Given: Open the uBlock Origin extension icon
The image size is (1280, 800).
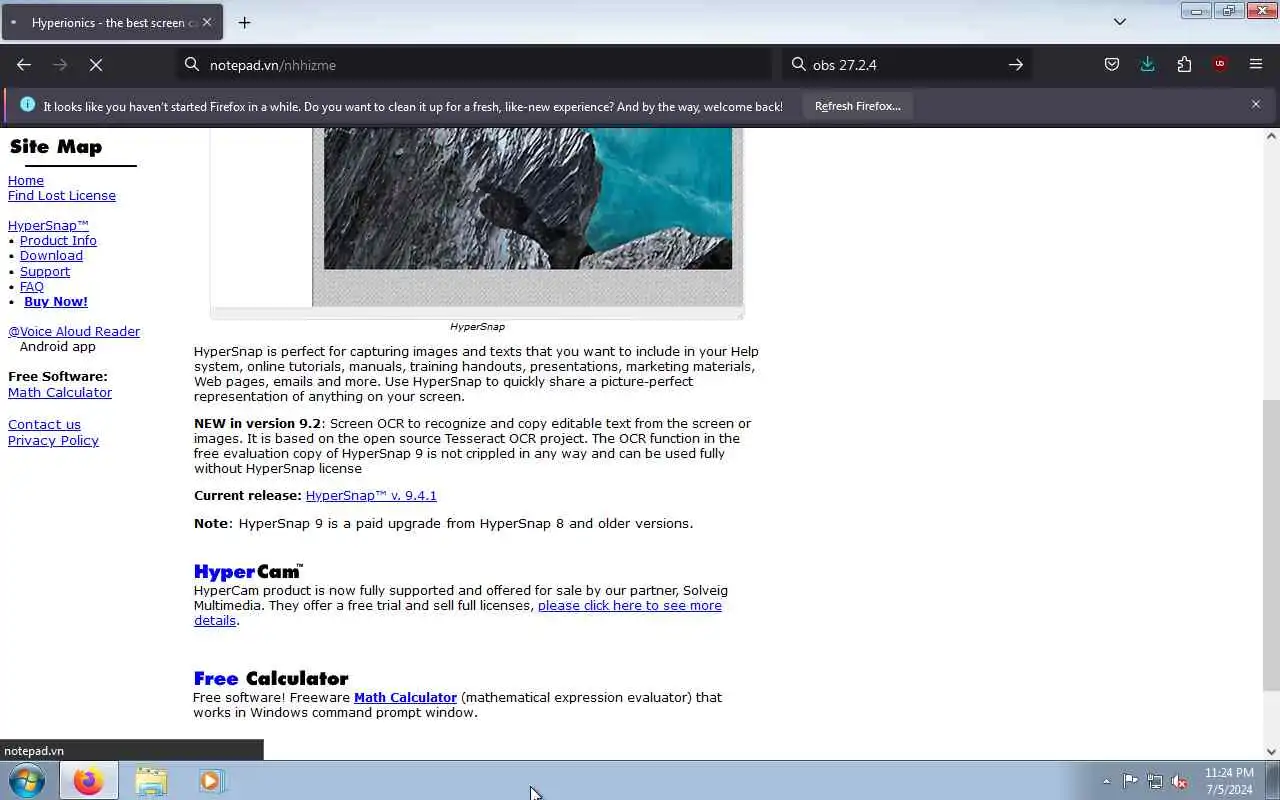Looking at the screenshot, I should pos(1220,65).
